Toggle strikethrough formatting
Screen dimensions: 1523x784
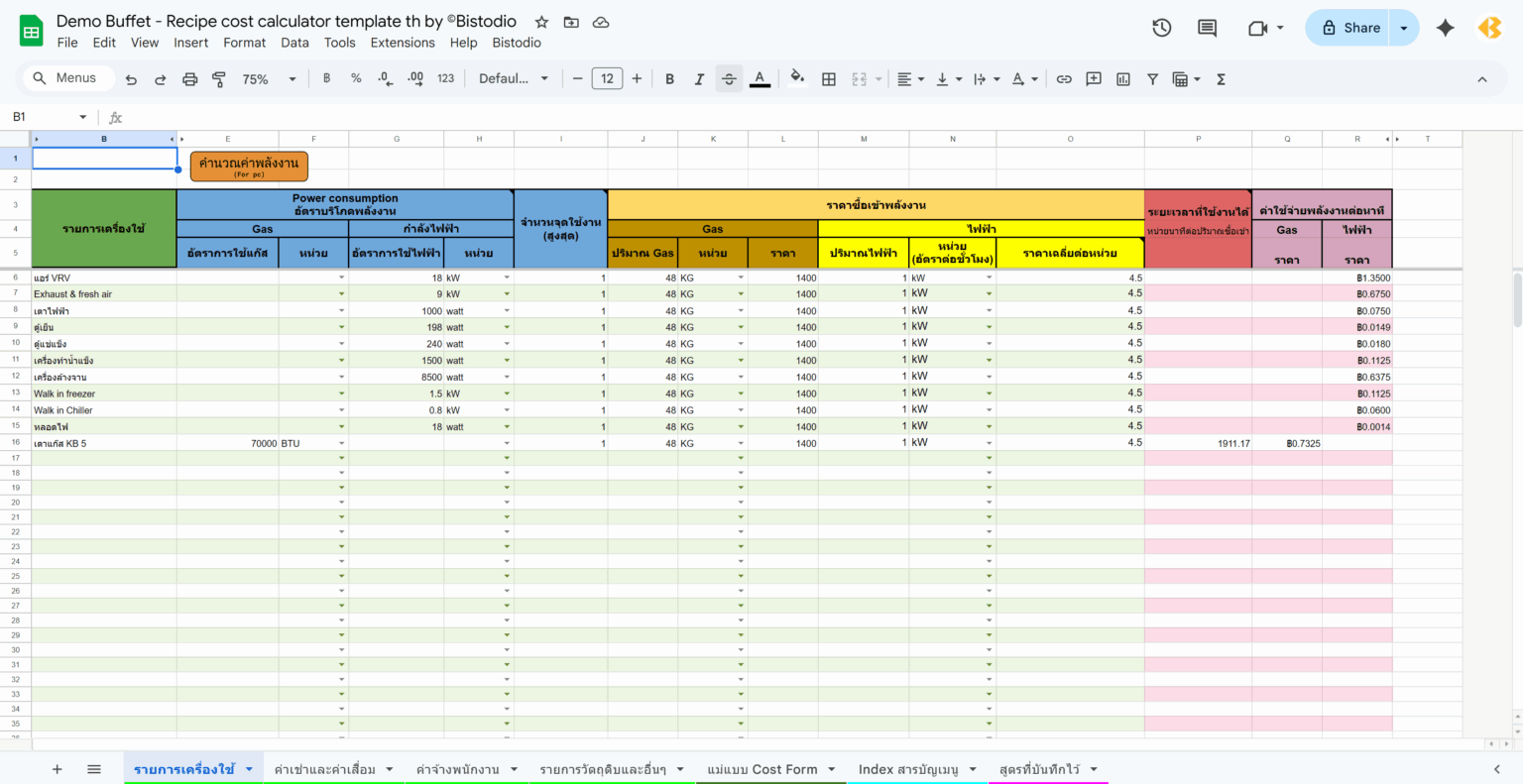(x=729, y=79)
